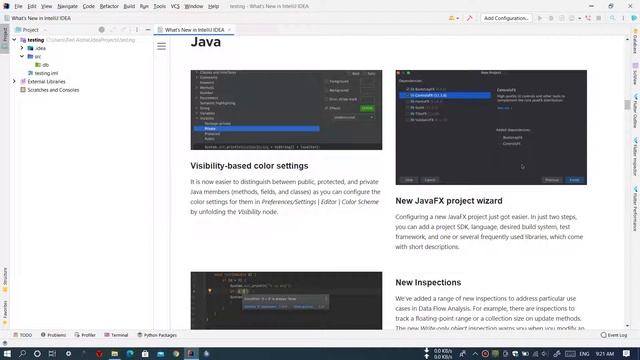Click the Build hammer icon in toolbar

(x=469, y=18)
